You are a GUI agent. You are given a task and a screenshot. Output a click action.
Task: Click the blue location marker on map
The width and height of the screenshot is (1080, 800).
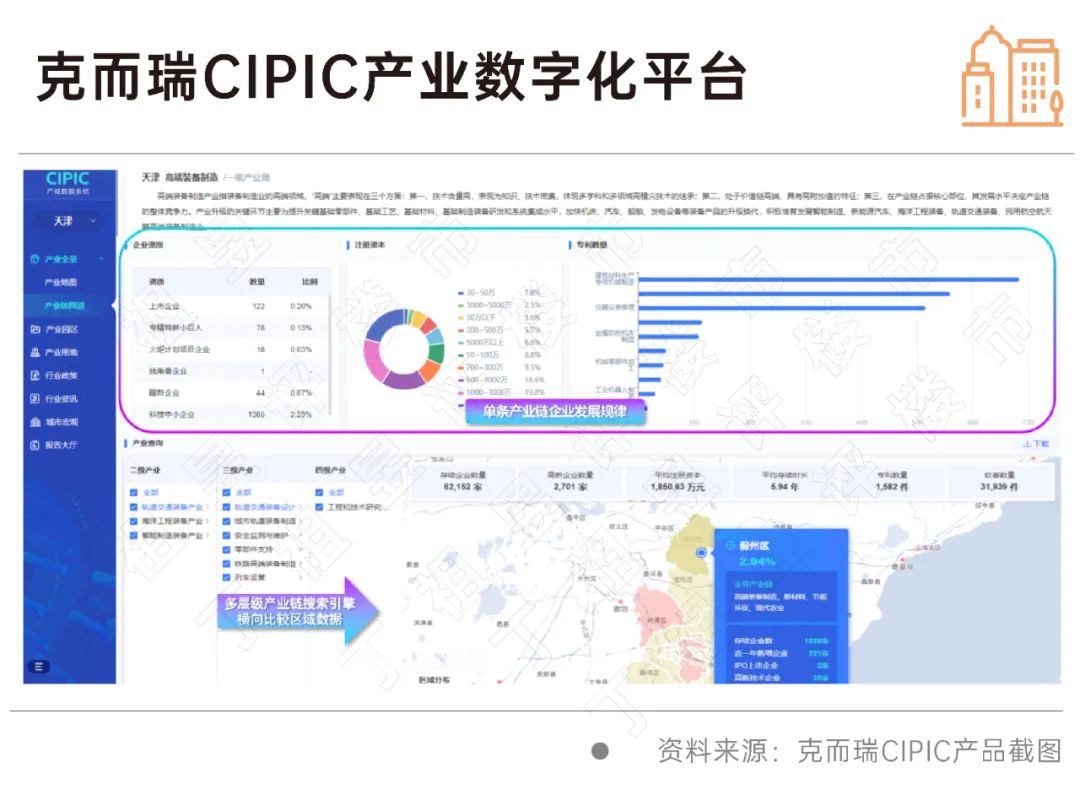(x=701, y=553)
